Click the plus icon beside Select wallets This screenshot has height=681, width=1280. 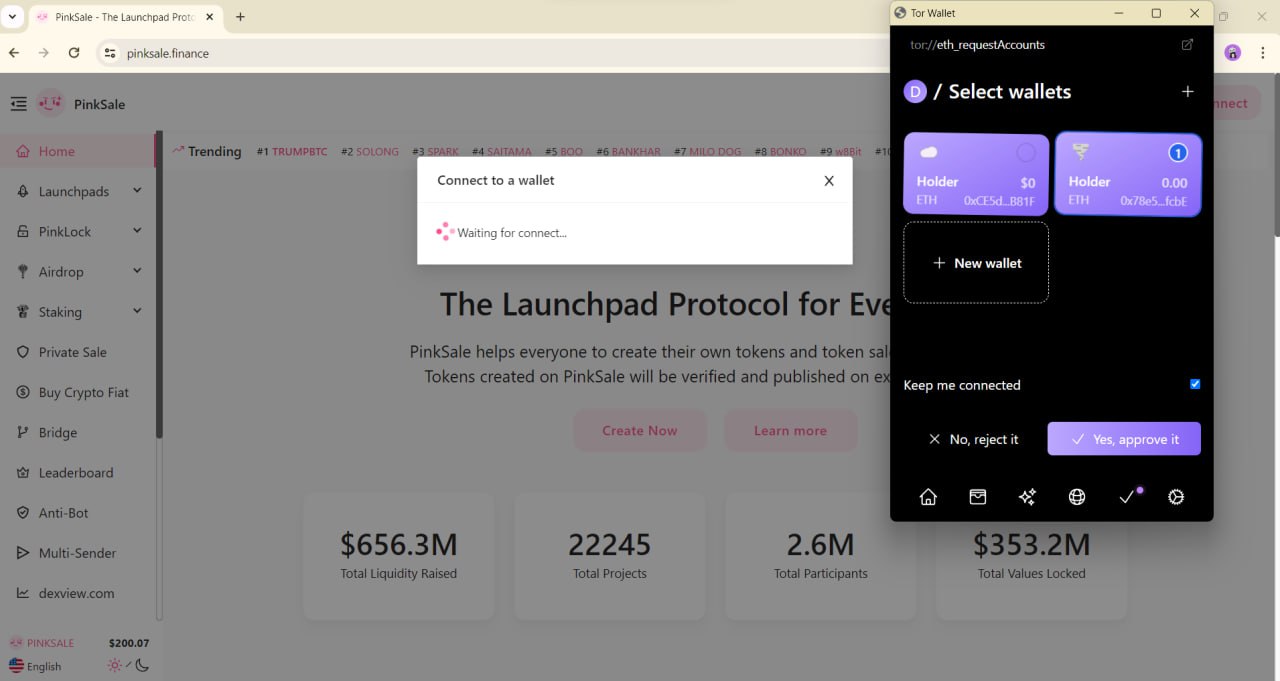(1188, 91)
